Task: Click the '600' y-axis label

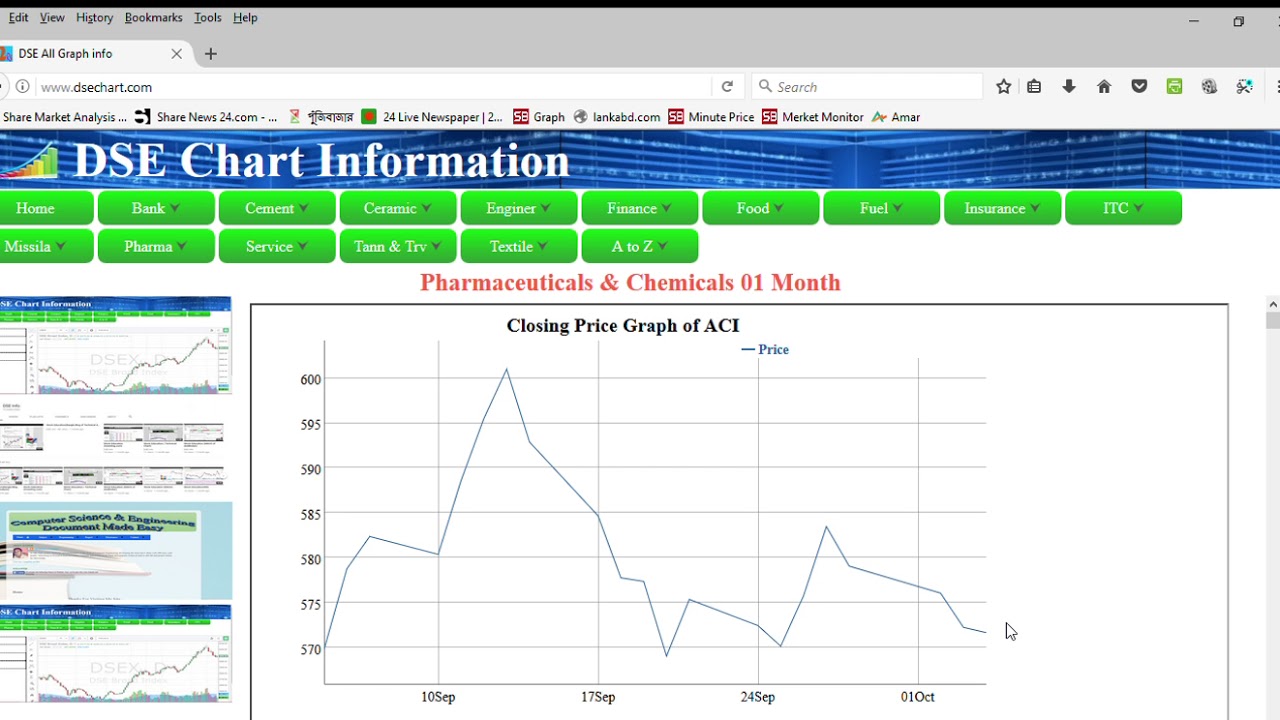Action: (310, 379)
